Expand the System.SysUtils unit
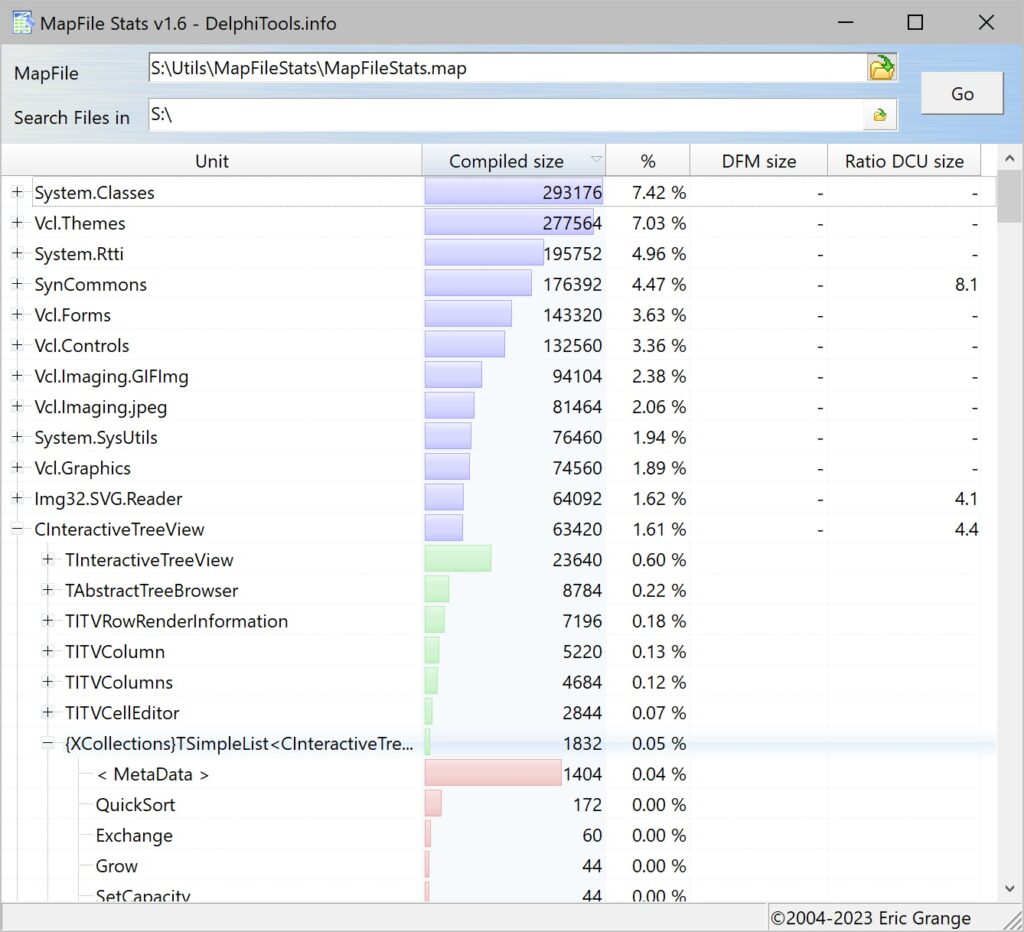Image resolution: width=1024 pixels, height=932 pixels. pyautogui.click(x=18, y=437)
